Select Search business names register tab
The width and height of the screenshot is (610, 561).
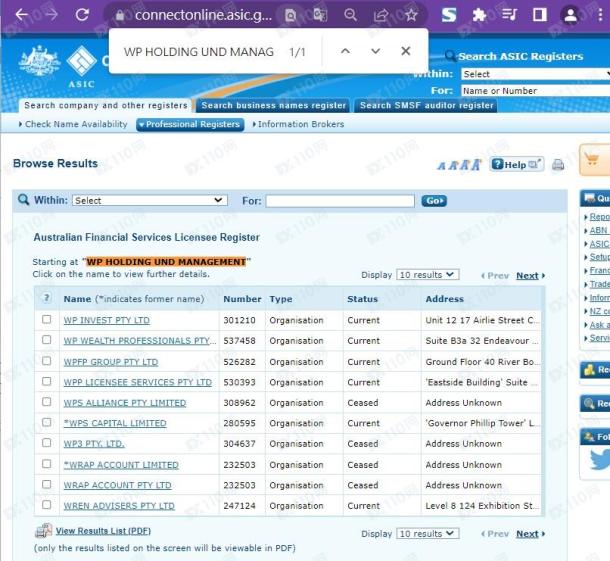click(x=273, y=105)
